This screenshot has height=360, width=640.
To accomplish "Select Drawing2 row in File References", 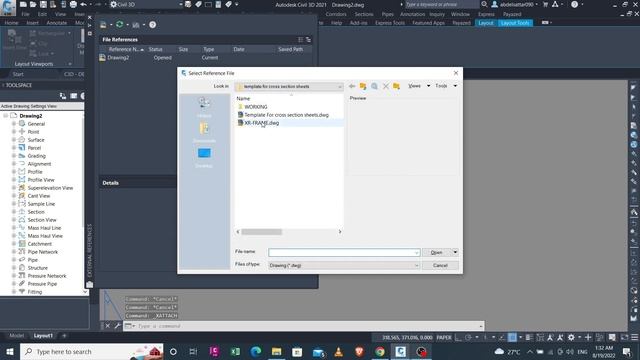I will point(206,58).
